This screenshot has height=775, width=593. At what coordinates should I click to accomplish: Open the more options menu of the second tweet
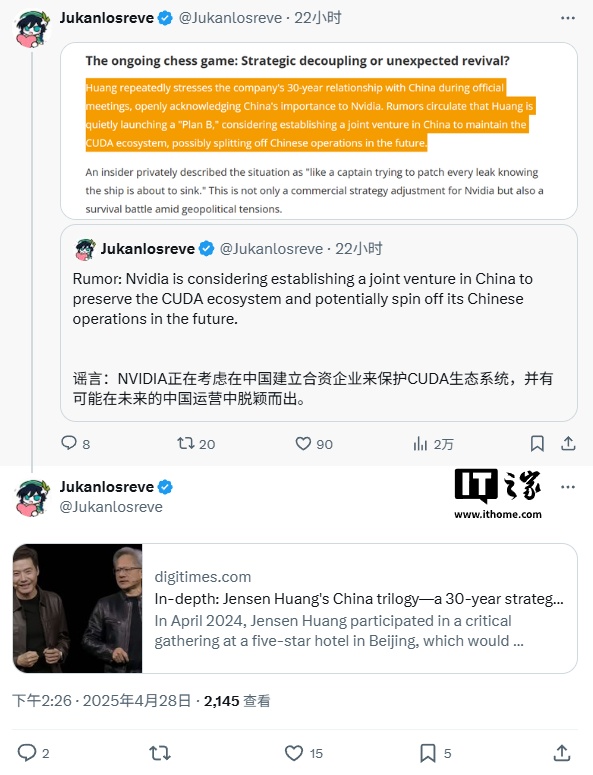pyautogui.click(x=568, y=487)
